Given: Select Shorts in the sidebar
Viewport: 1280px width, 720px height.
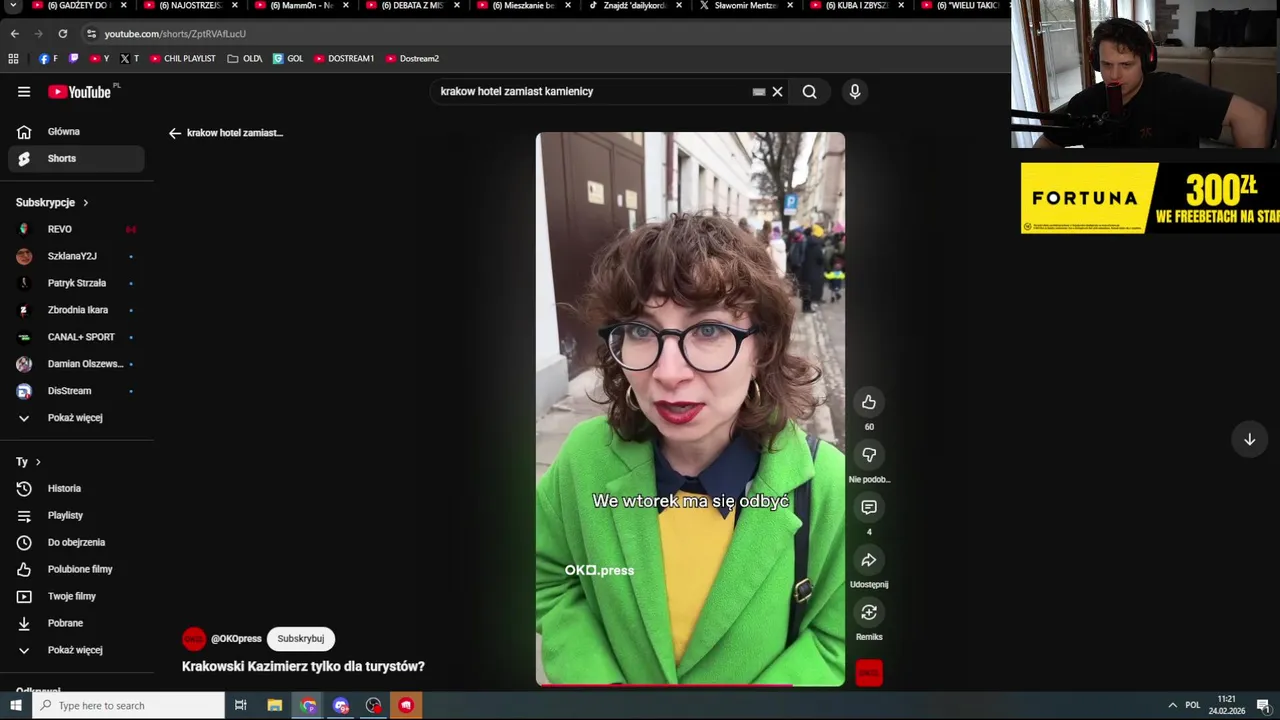Looking at the screenshot, I should click(x=76, y=158).
